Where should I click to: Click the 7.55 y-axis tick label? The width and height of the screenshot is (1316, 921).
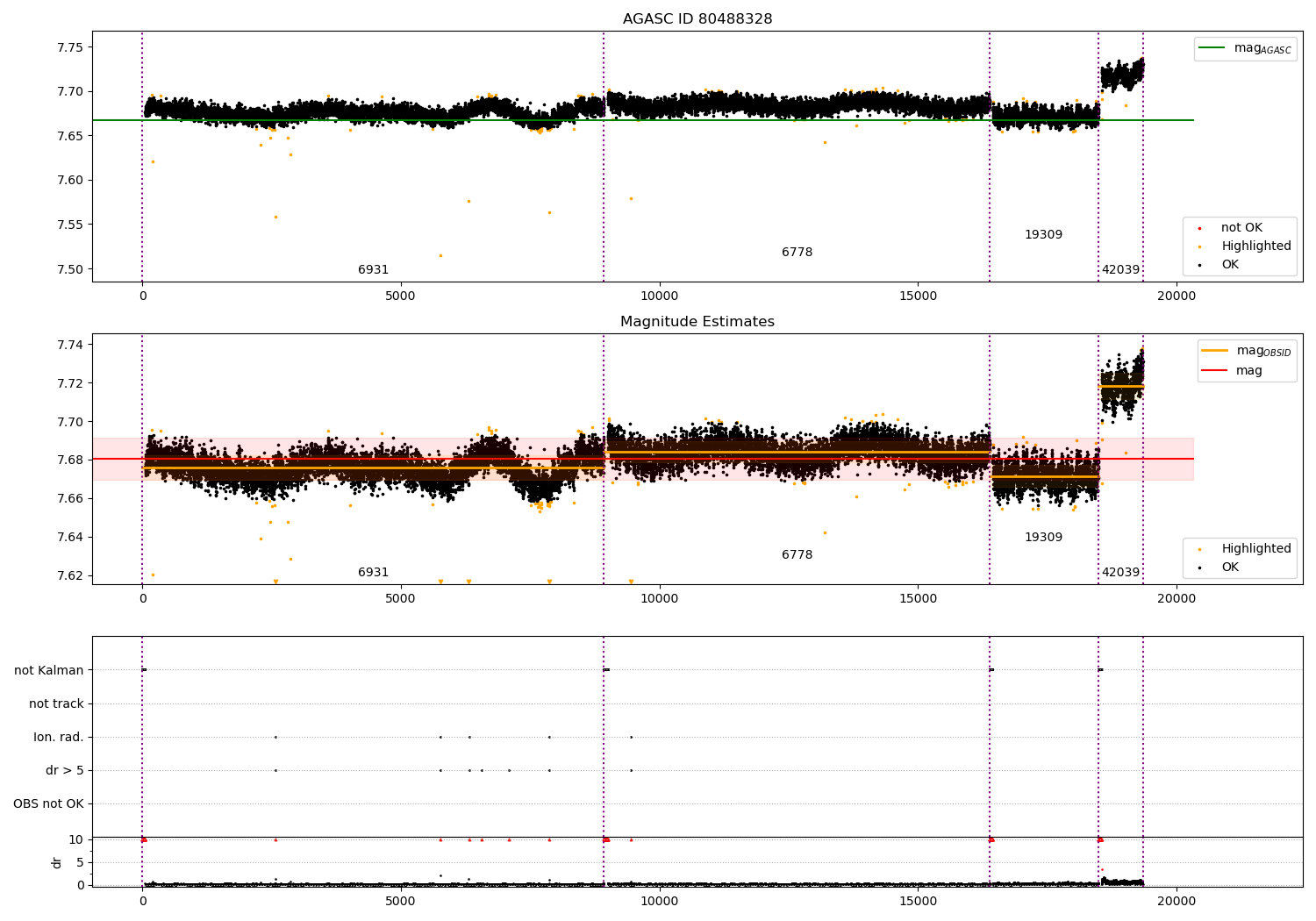pos(70,225)
